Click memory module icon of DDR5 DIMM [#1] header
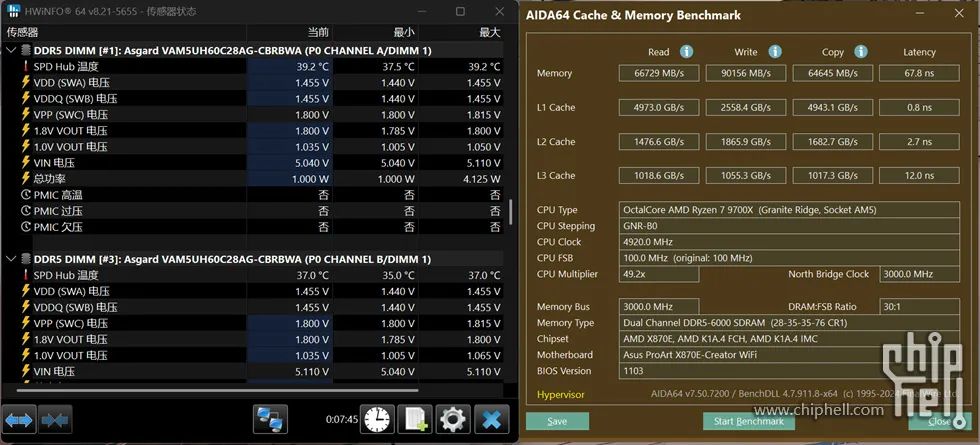The width and height of the screenshot is (980, 445). pyautogui.click(x=26, y=50)
